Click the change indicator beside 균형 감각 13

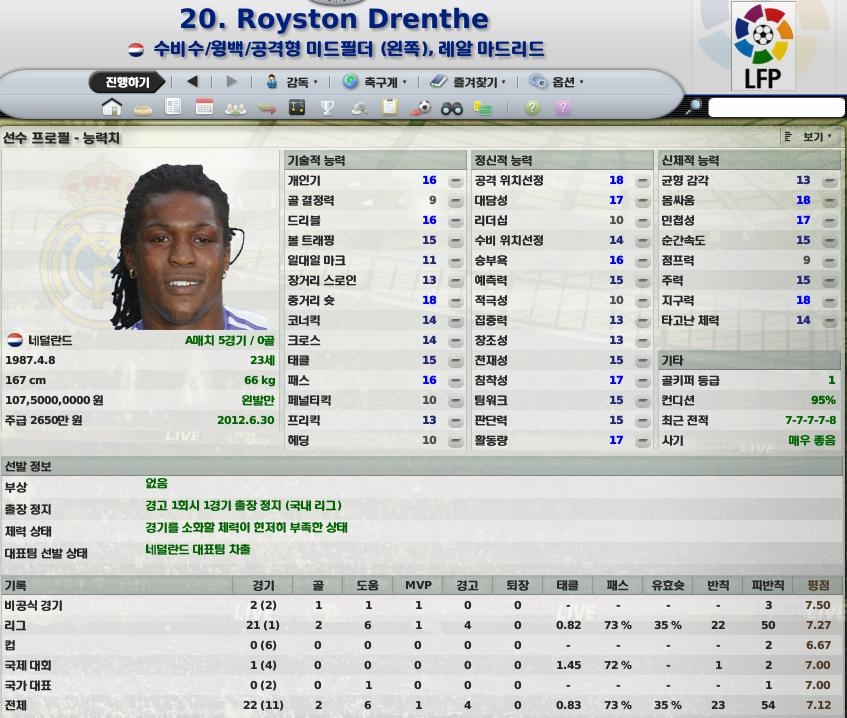829,181
